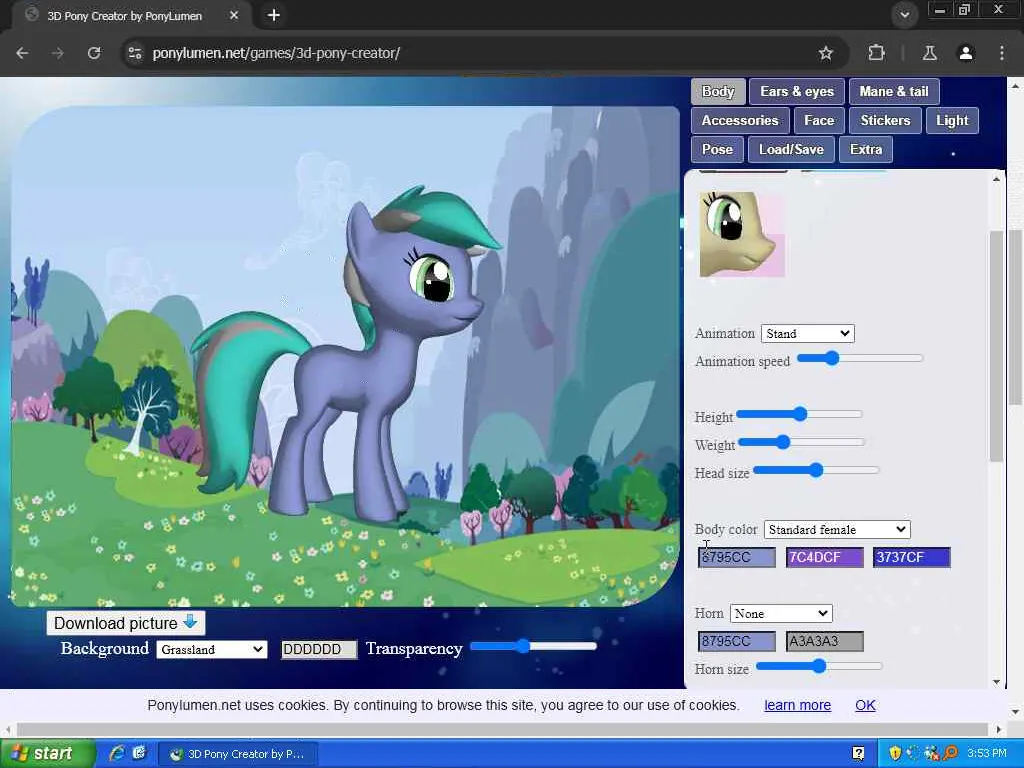Image resolution: width=1024 pixels, height=768 pixels.
Task: Click the help question-mark taskbar icon
Action: coord(858,753)
